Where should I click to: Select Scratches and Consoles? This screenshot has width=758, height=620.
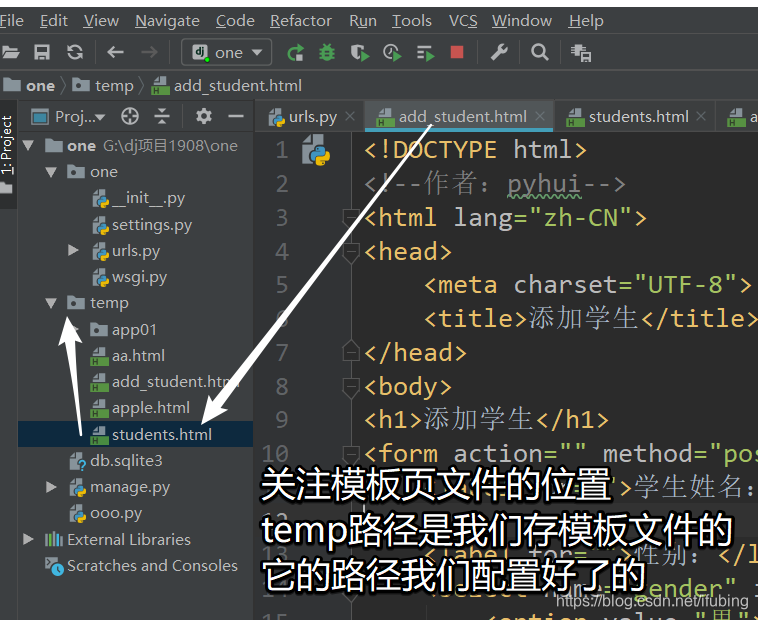pyautogui.click(x=141, y=566)
